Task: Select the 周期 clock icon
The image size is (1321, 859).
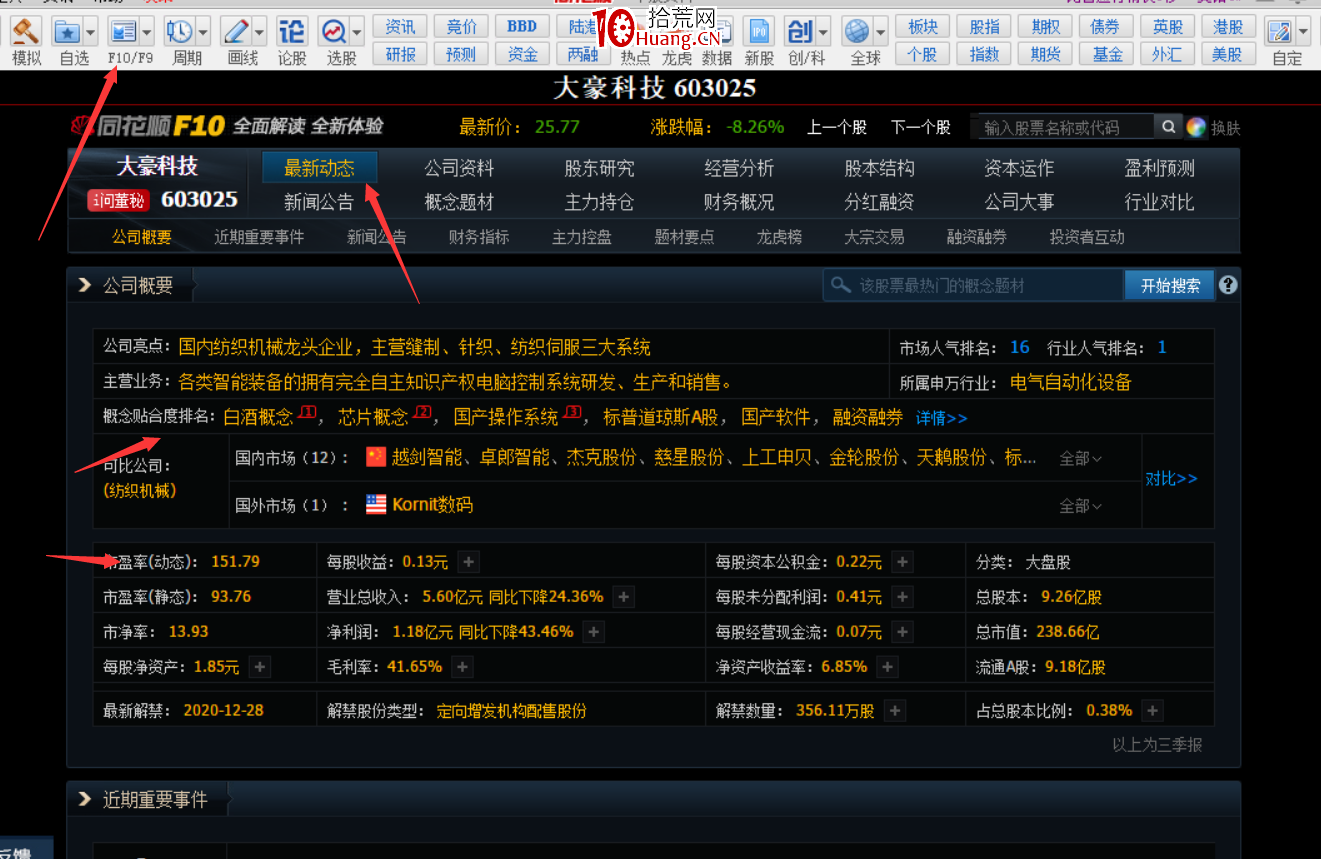Action: click(x=180, y=31)
